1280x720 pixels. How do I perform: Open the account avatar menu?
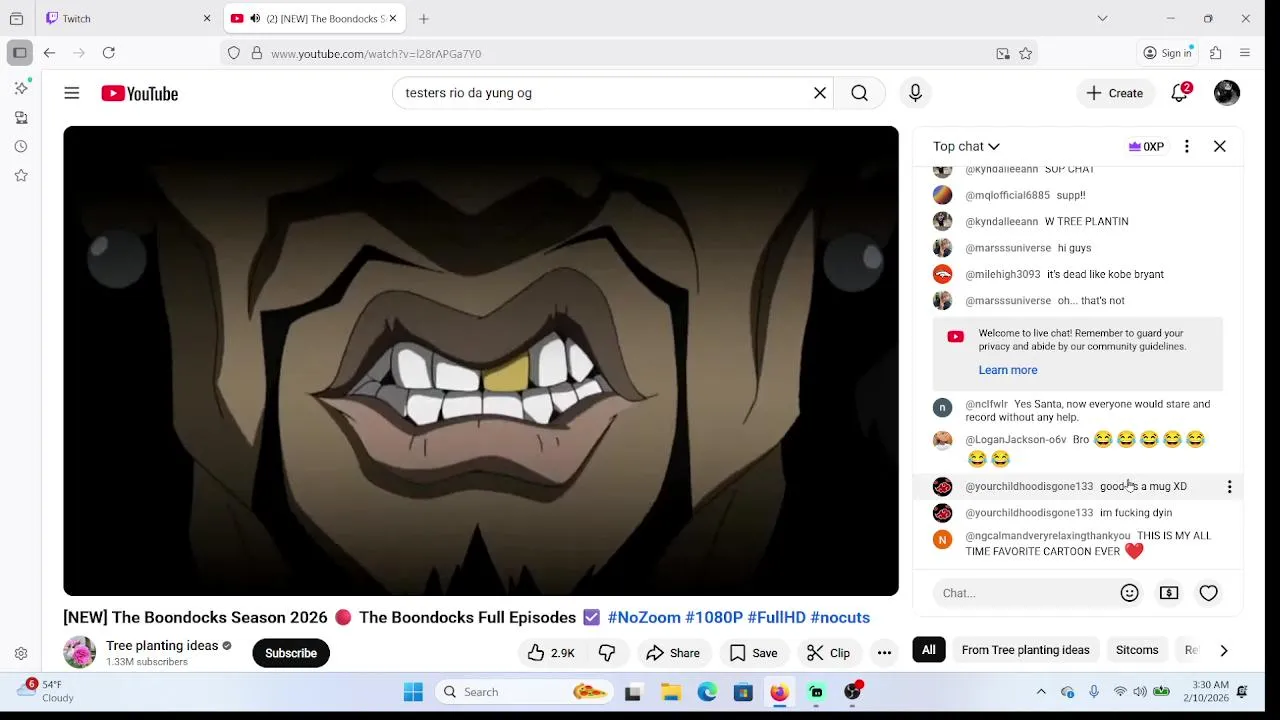[x=1227, y=93]
